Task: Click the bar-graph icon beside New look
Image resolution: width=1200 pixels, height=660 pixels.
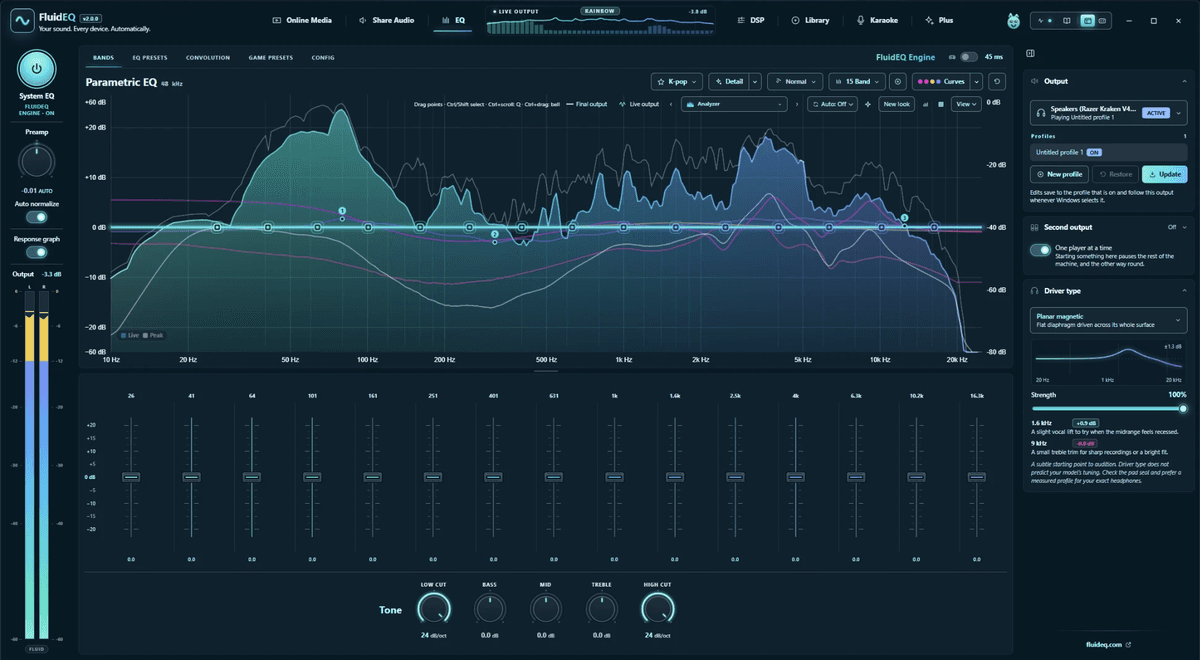Action: point(925,104)
